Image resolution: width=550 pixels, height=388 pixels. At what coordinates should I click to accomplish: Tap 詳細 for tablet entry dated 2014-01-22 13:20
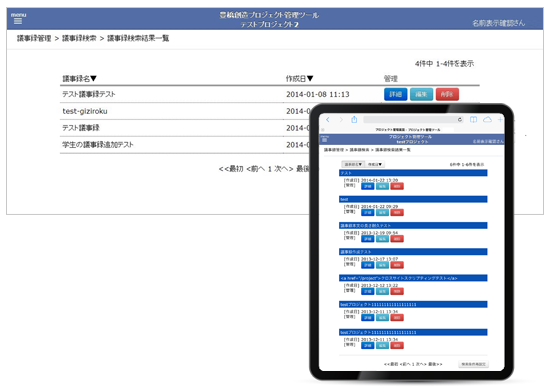click(x=368, y=186)
